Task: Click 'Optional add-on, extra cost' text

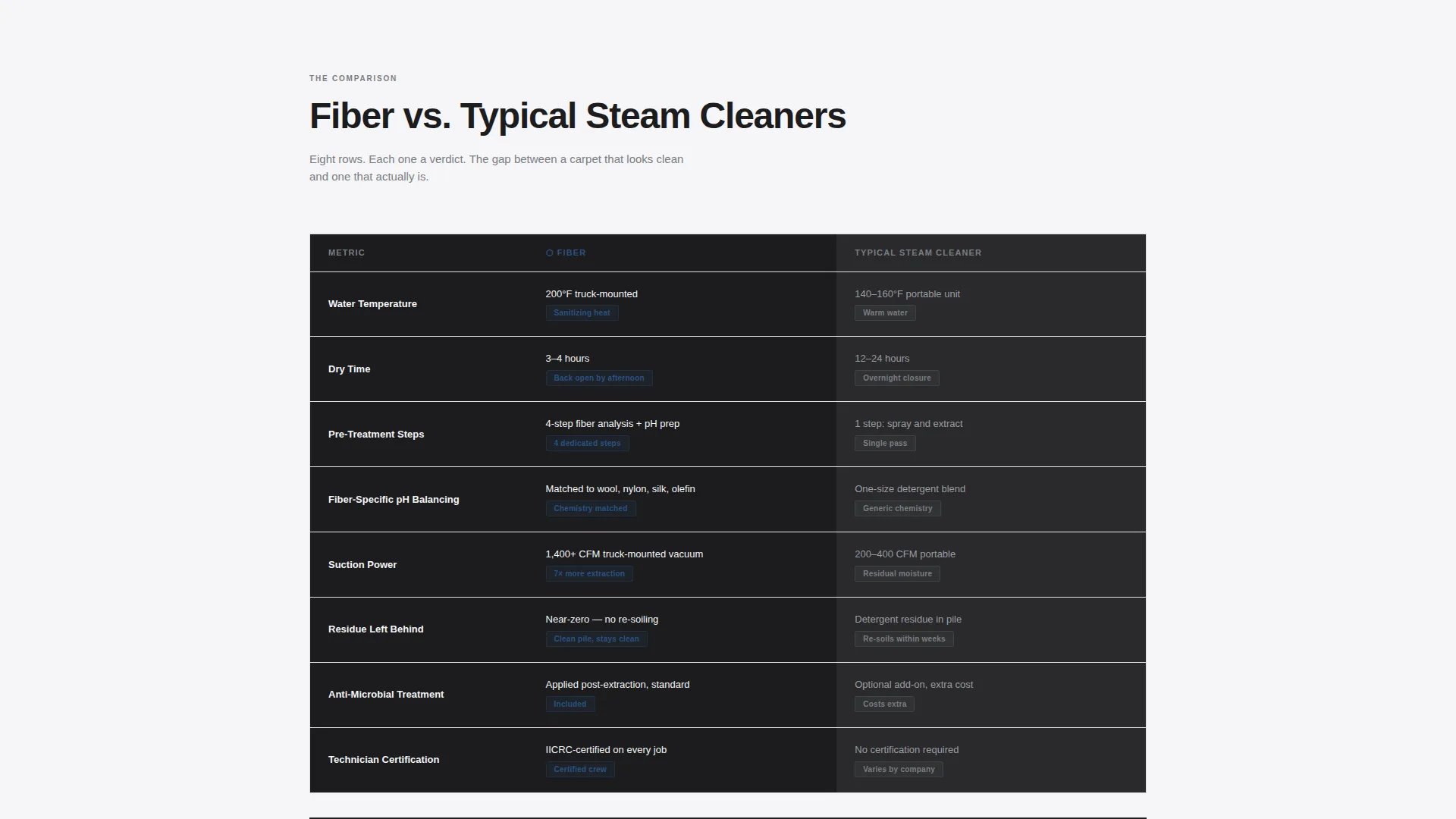Action: [914, 685]
